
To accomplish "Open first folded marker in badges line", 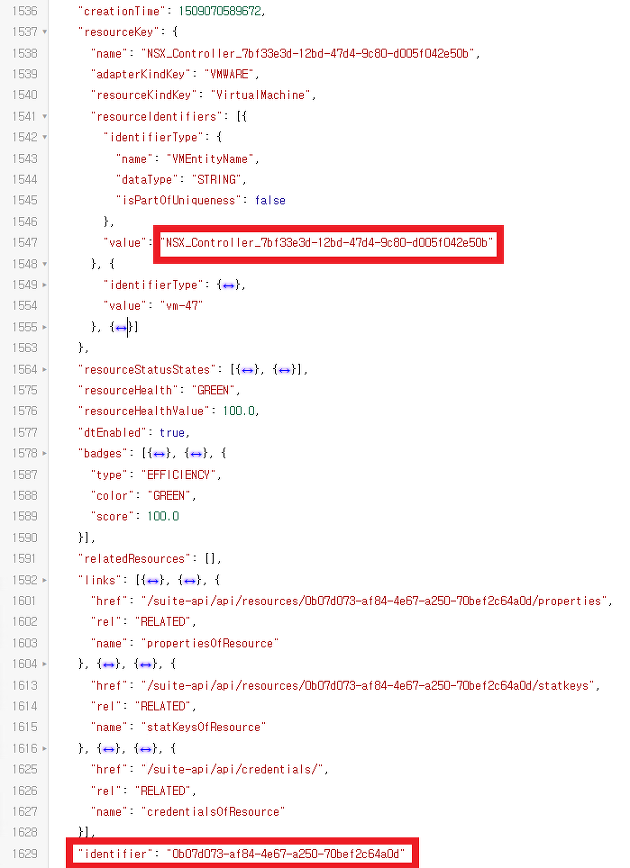I will pos(159,454).
